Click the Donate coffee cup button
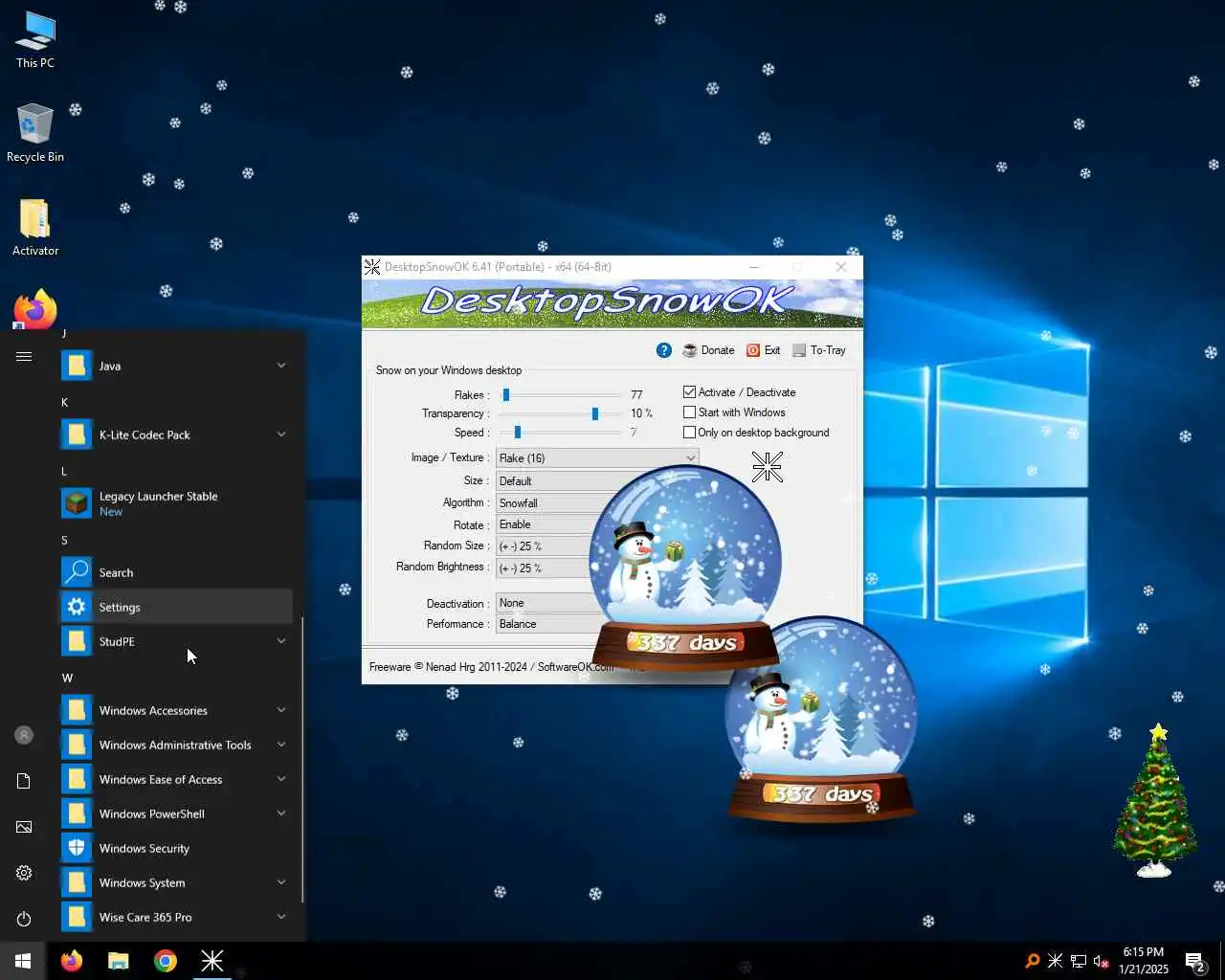1225x980 pixels. click(708, 350)
